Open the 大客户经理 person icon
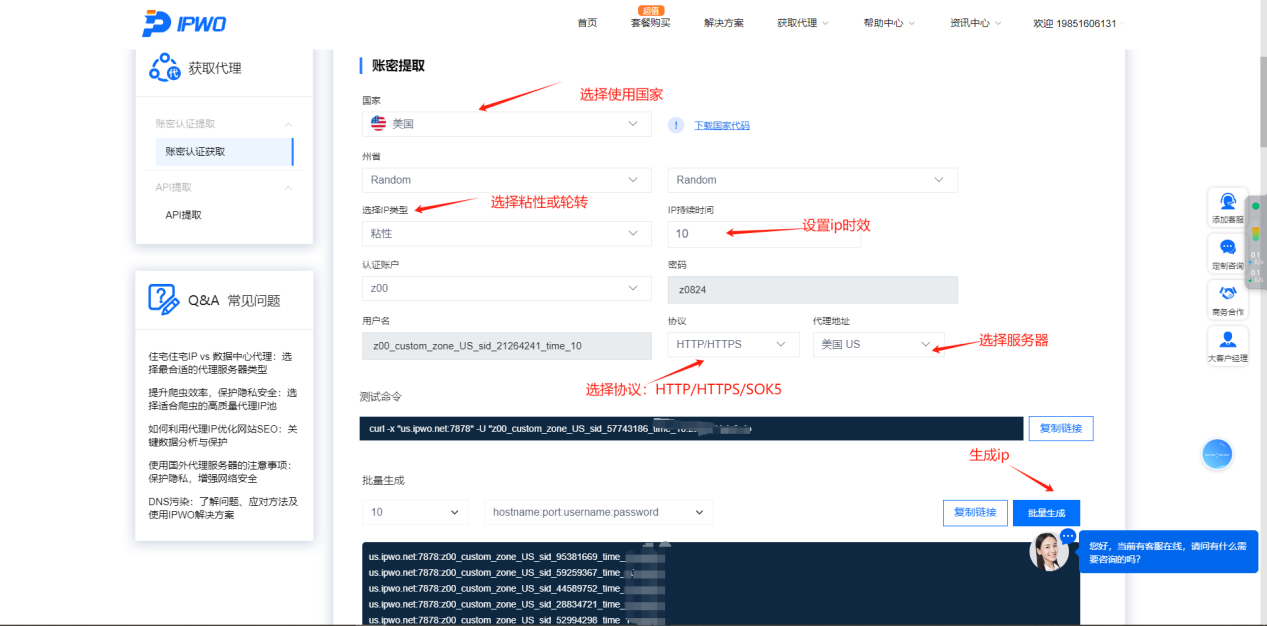1267x626 pixels. 1228,341
